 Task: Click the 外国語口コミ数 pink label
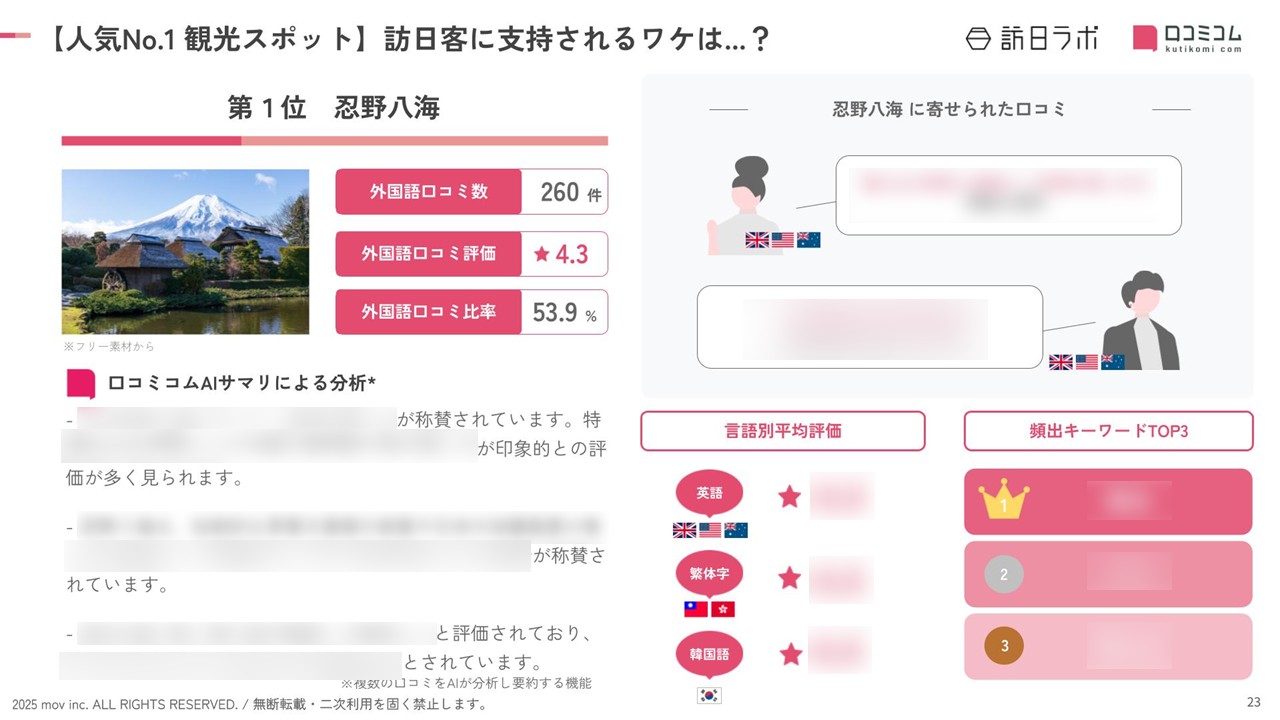coord(428,191)
